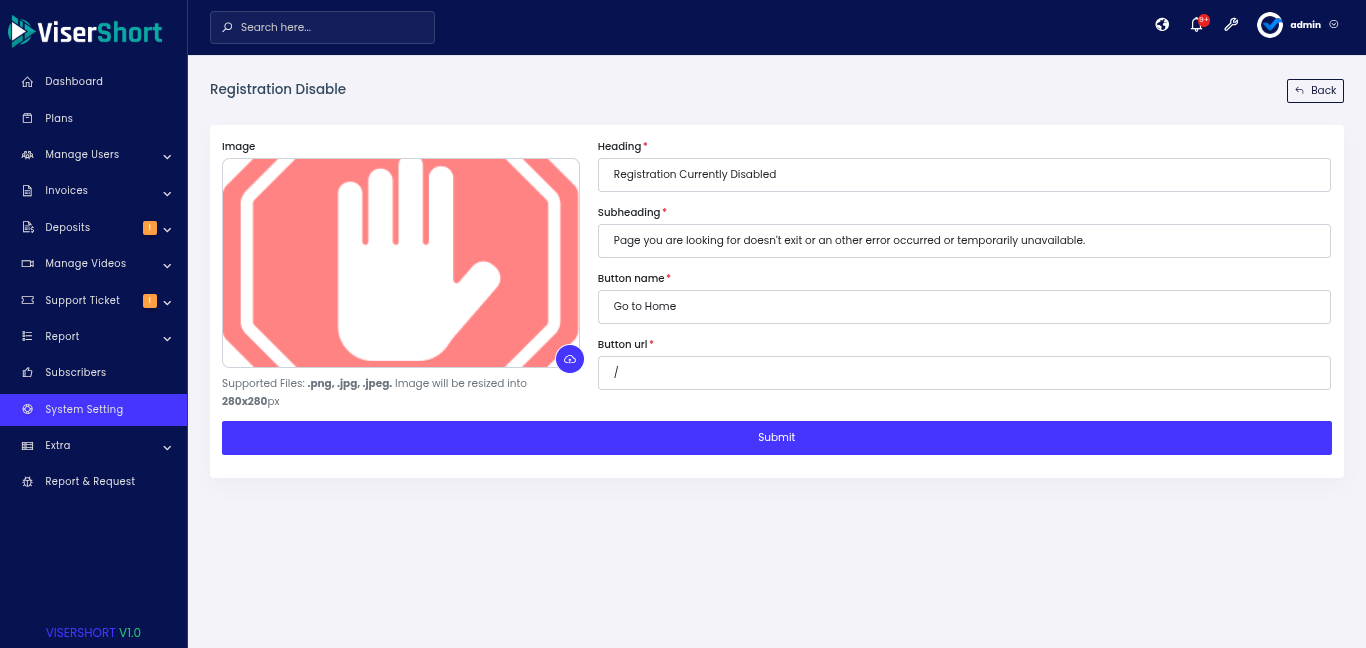Image resolution: width=1366 pixels, height=648 pixels.
Task: Click the wrench settings icon
Action: pos(1231,25)
